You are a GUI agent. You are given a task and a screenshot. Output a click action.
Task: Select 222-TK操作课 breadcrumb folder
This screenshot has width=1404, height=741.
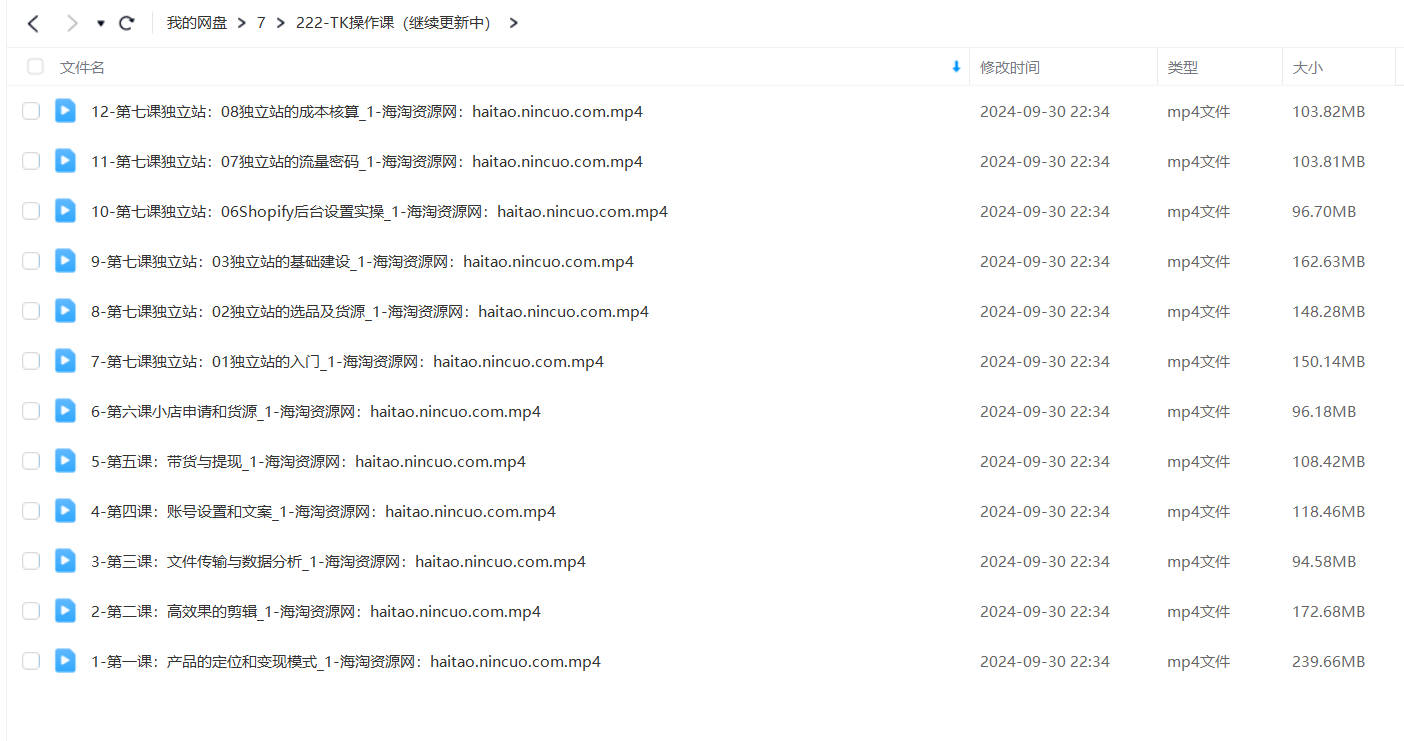pyautogui.click(x=394, y=23)
